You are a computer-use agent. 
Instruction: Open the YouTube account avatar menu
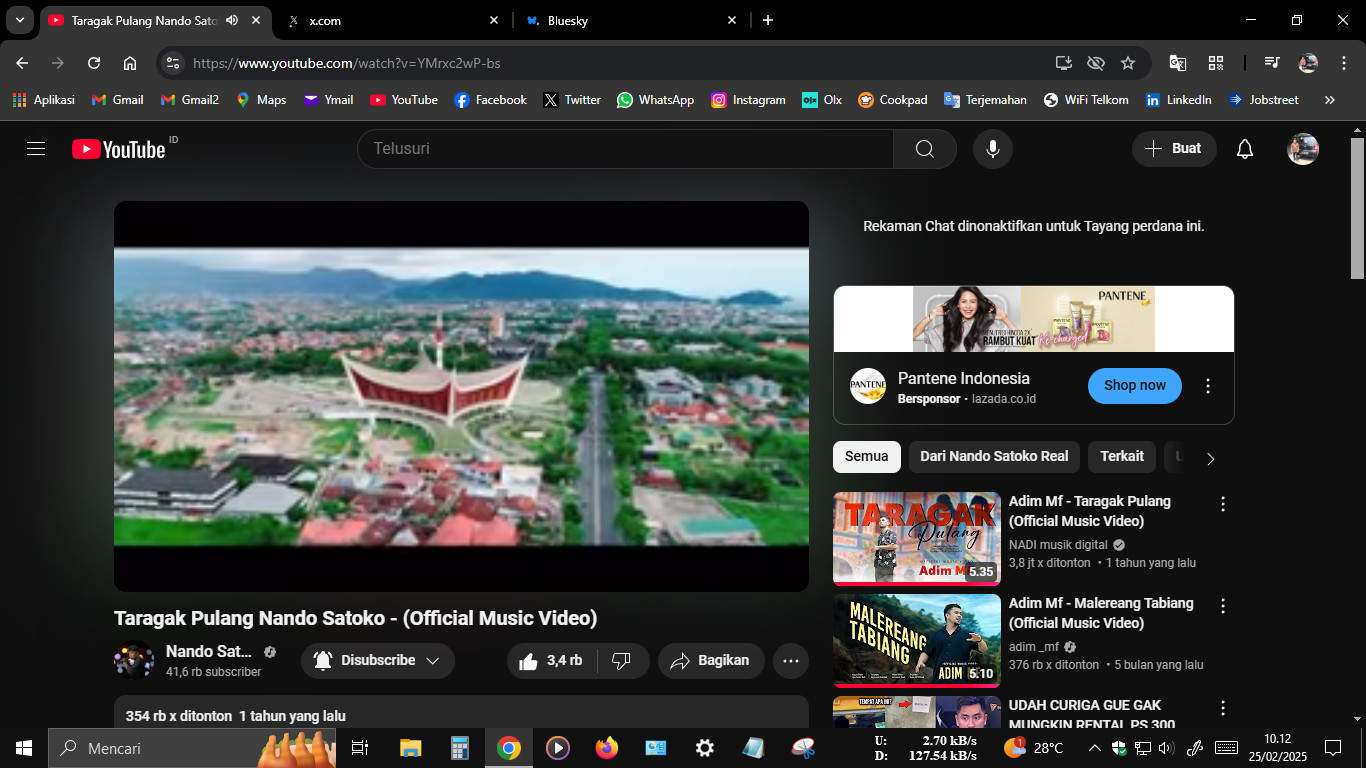(1303, 149)
